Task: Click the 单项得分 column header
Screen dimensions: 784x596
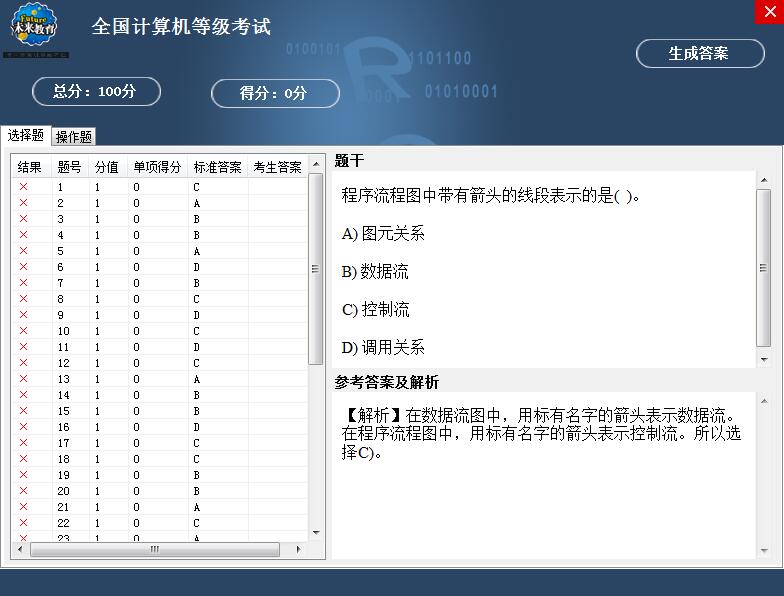Action: tap(157, 167)
